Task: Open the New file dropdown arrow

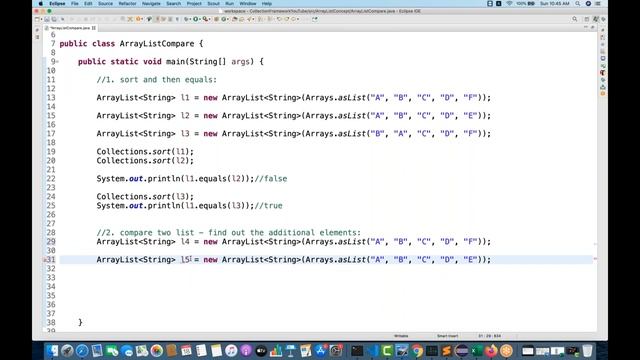Action: tap(41, 19)
